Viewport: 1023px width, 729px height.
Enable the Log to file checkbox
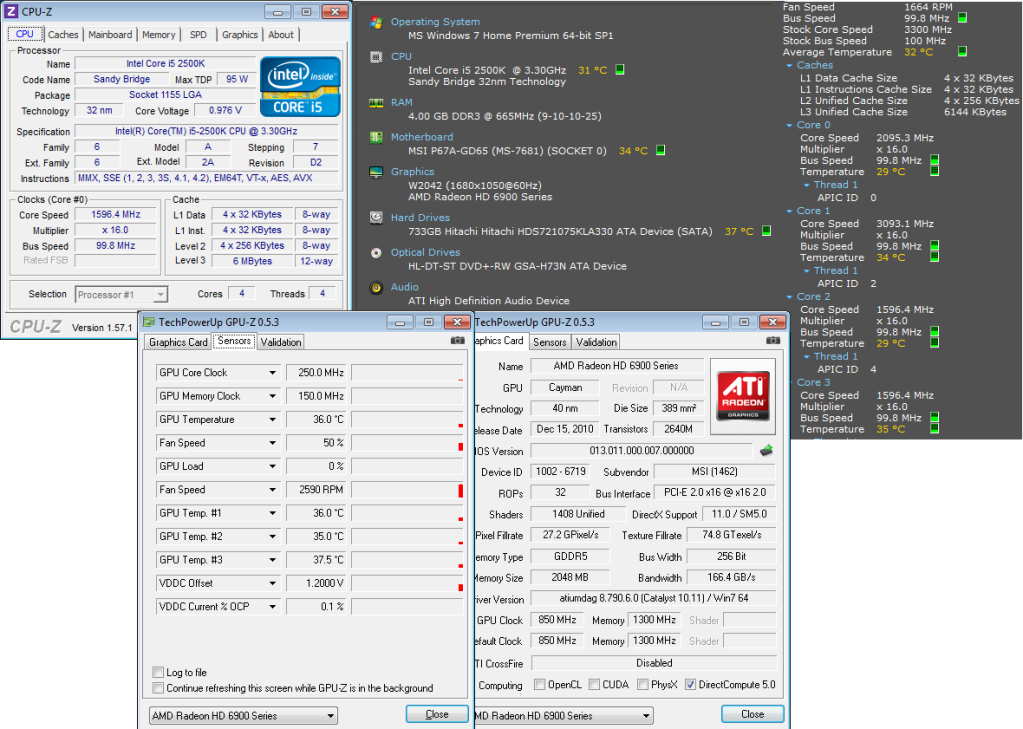tap(158, 672)
